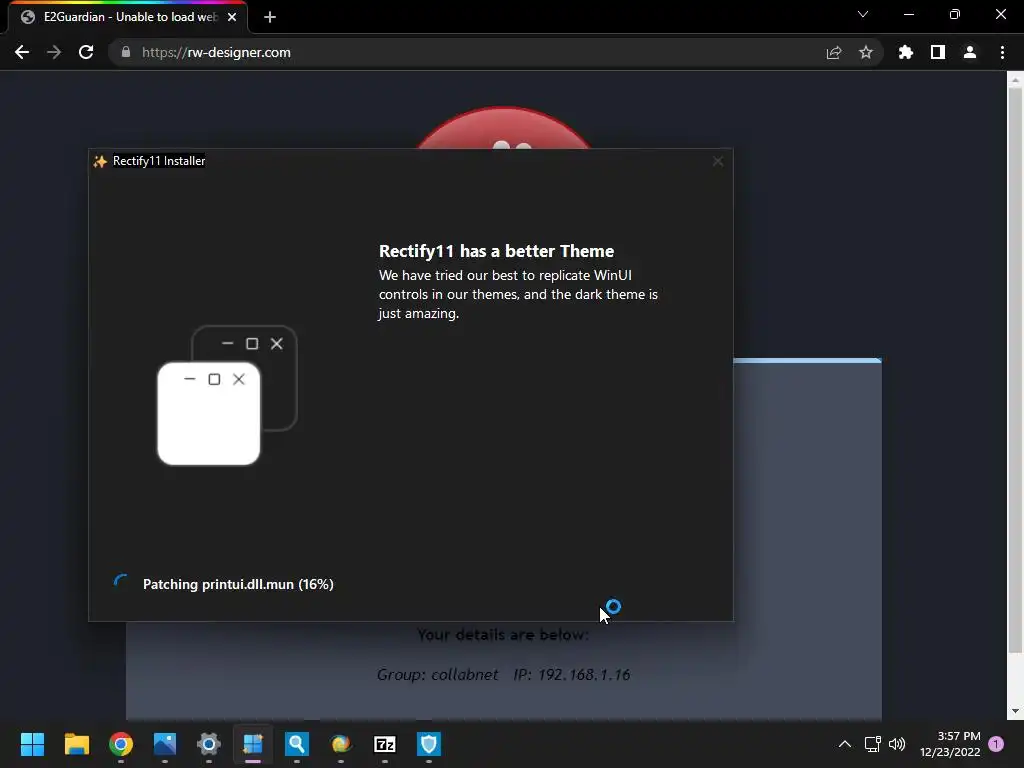The height and width of the screenshot is (768, 1024).
Task: Switch to Chrome from taskbar
Action: click(121, 744)
